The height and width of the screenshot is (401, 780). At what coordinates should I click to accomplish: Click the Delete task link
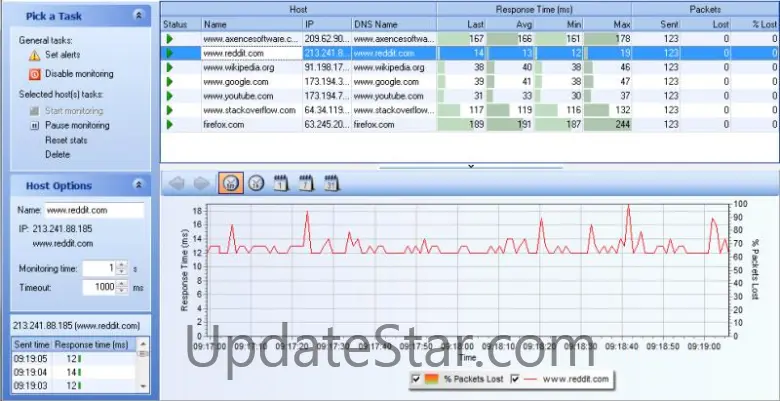pos(58,155)
